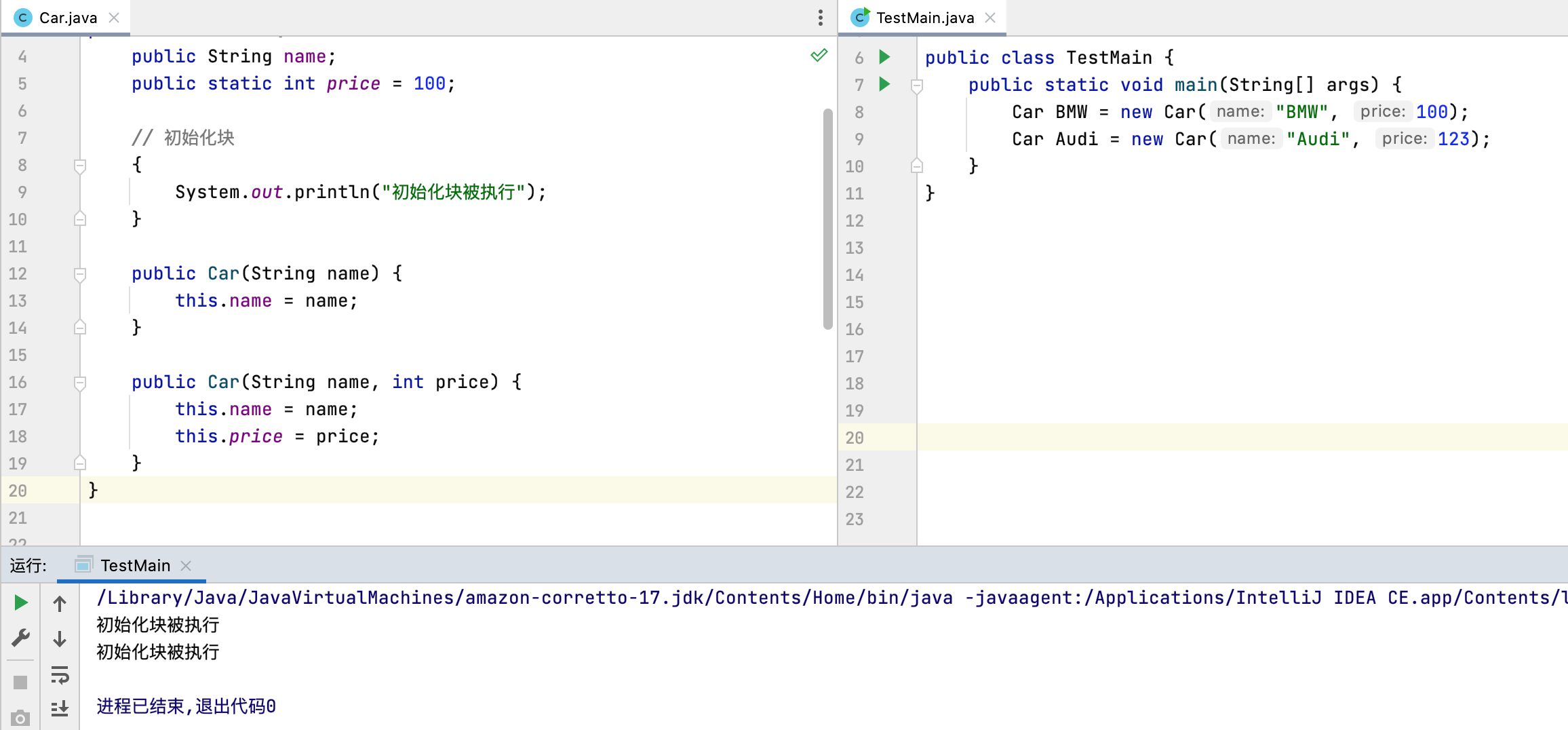Image resolution: width=1568 pixels, height=730 pixels.
Task: Click the 进程已结束,退出代码0 console line
Action: point(186,706)
